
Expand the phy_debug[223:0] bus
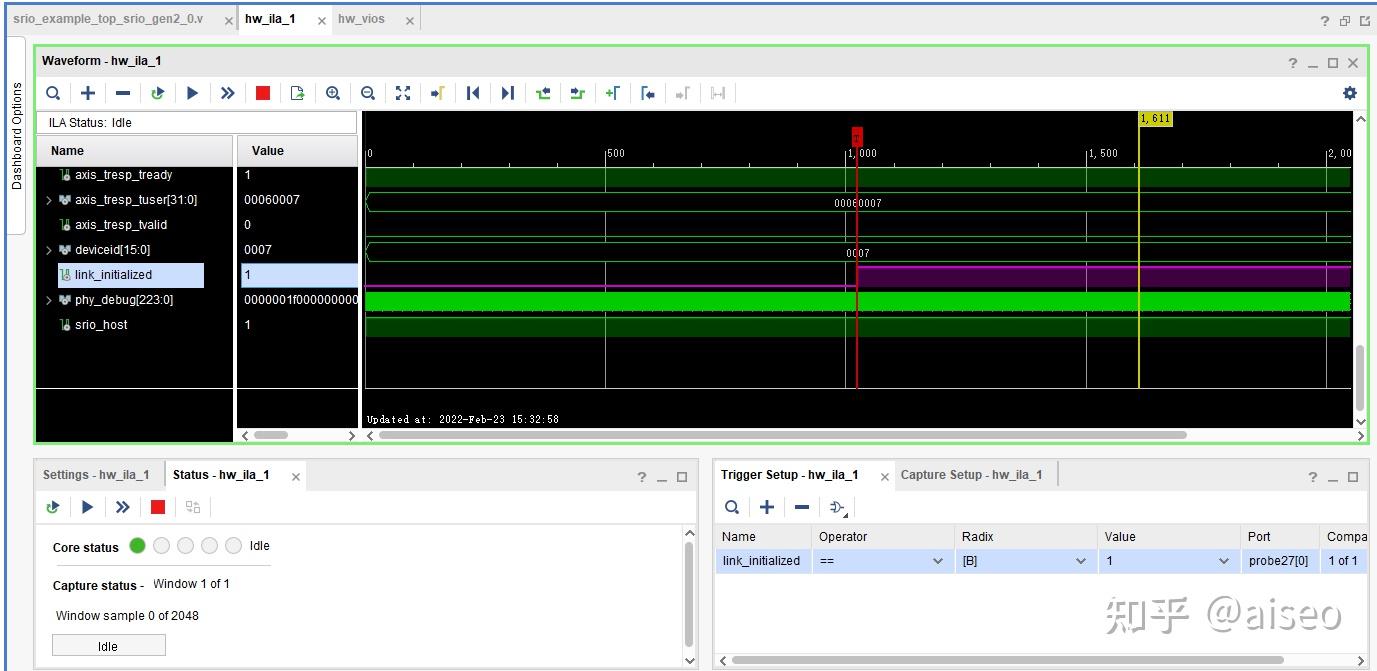(x=49, y=300)
